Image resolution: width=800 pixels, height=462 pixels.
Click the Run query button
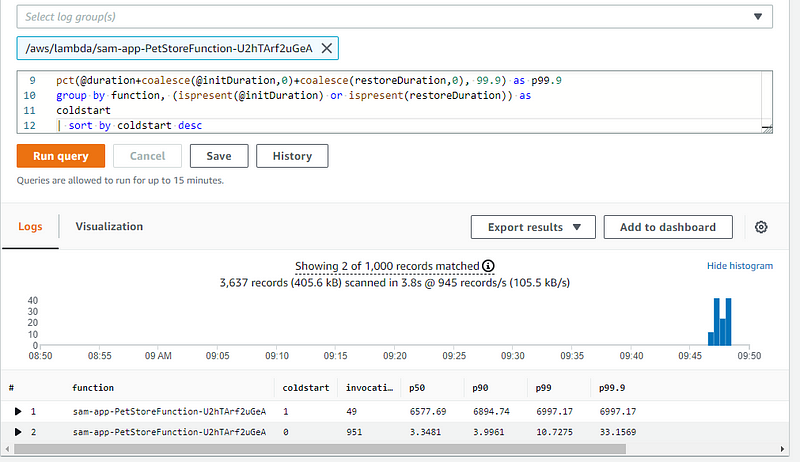pos(61,156)
